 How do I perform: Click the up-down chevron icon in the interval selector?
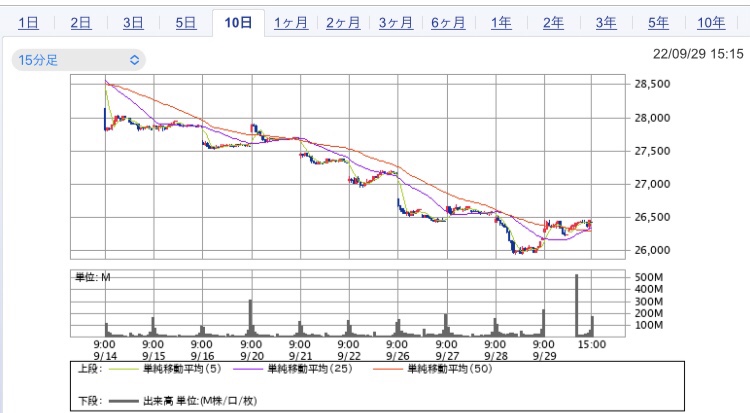click(x=134, y=60)
